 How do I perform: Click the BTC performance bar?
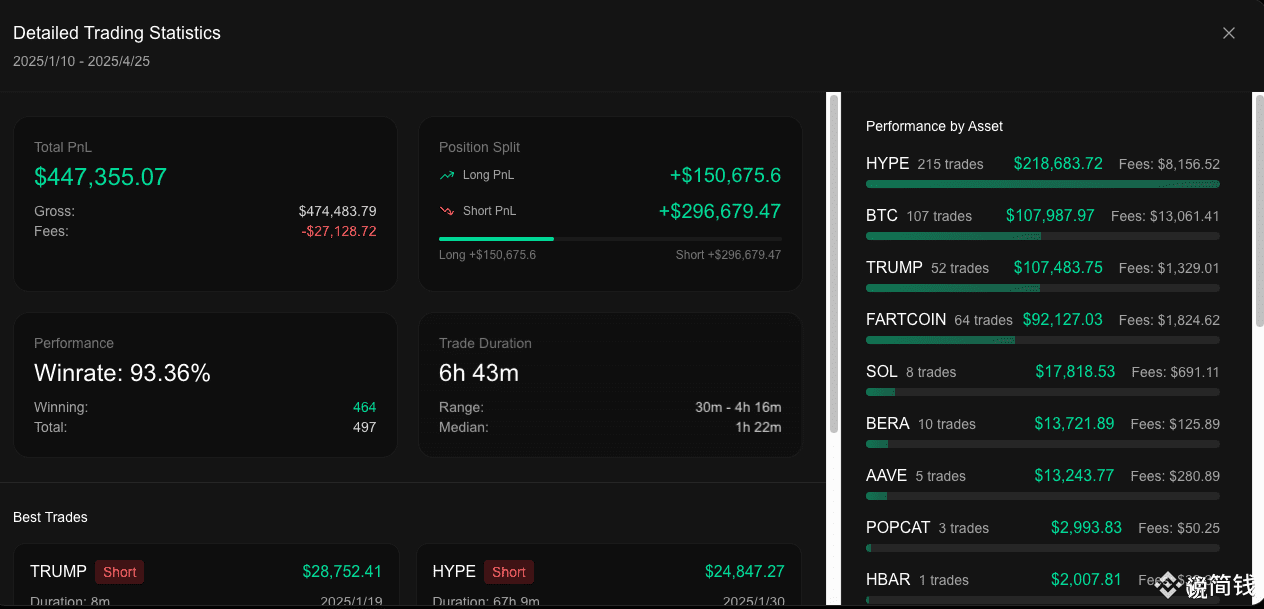1043,236
